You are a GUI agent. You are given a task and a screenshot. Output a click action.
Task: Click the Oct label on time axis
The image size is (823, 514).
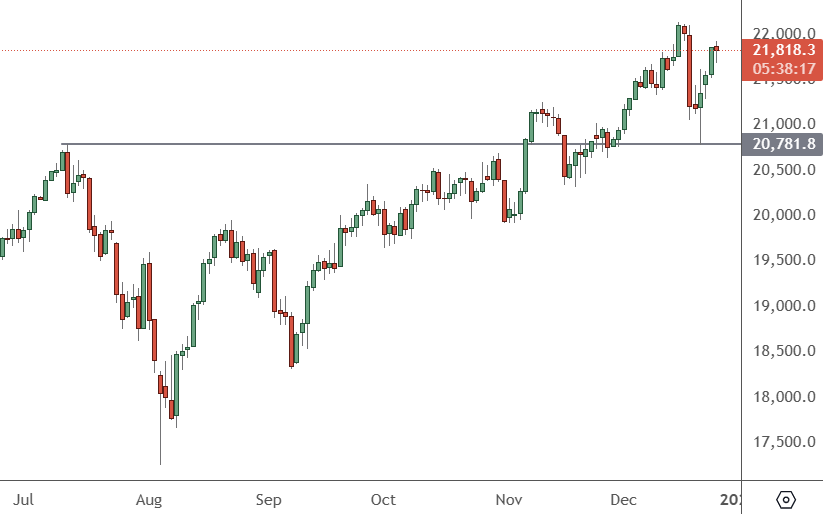tap(383, 499)
